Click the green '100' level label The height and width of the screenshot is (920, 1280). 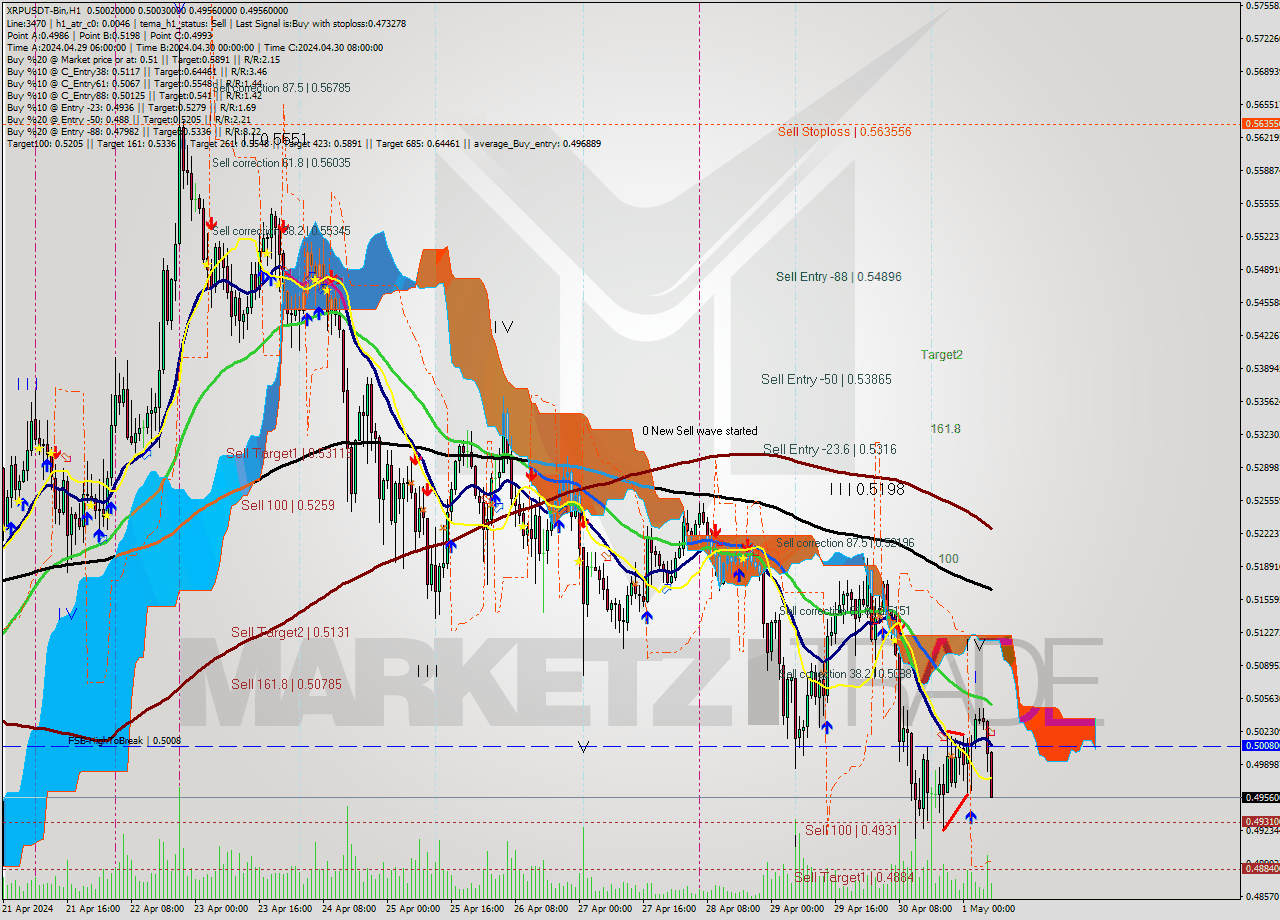tap(949, 558)
